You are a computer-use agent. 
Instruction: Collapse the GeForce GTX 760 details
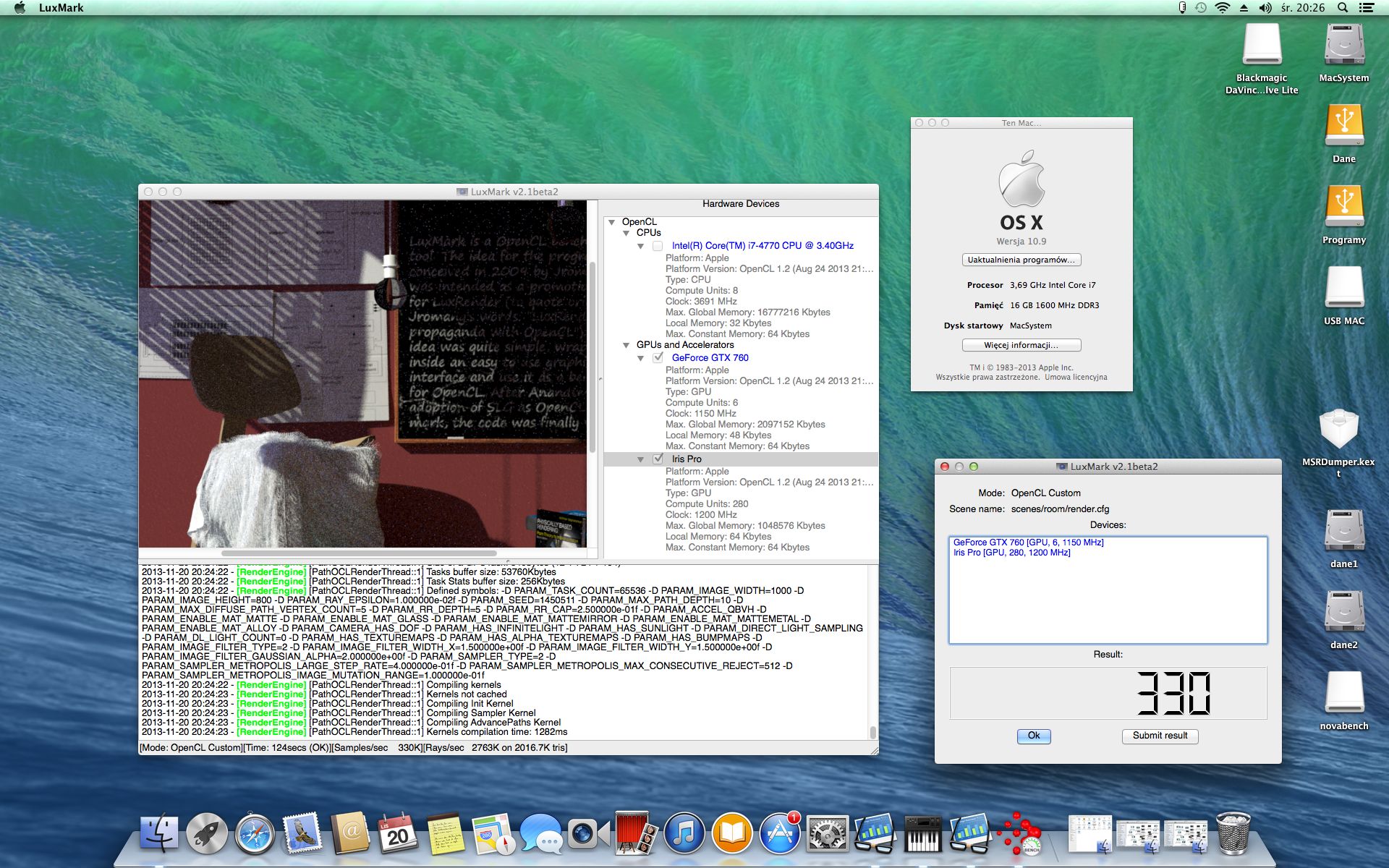640,358
